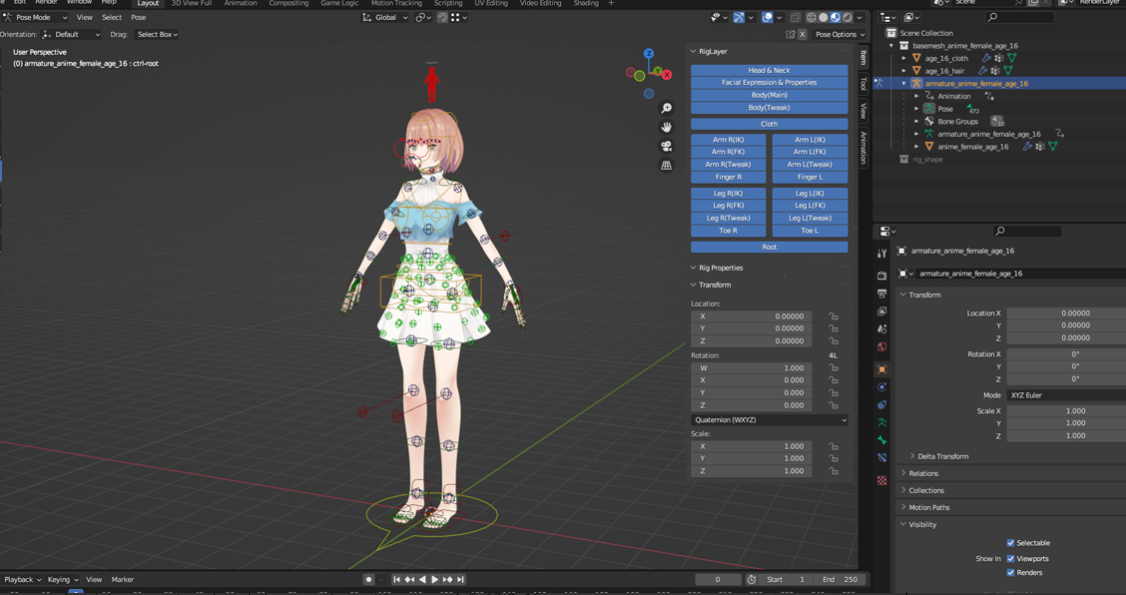Expand the age_16_cloth tree item

click(x=904, y=58)
